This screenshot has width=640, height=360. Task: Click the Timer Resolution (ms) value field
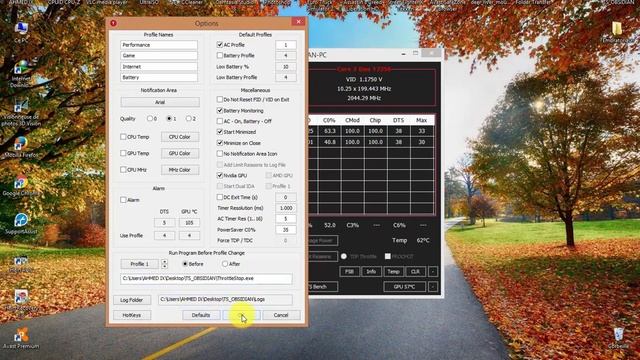tap(286, 208)
